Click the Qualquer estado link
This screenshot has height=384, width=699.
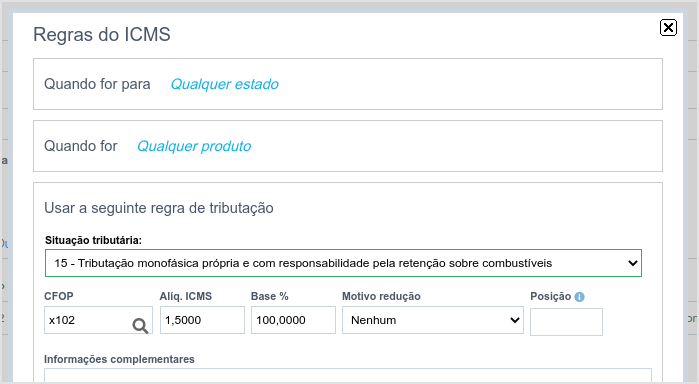[225, 84]
